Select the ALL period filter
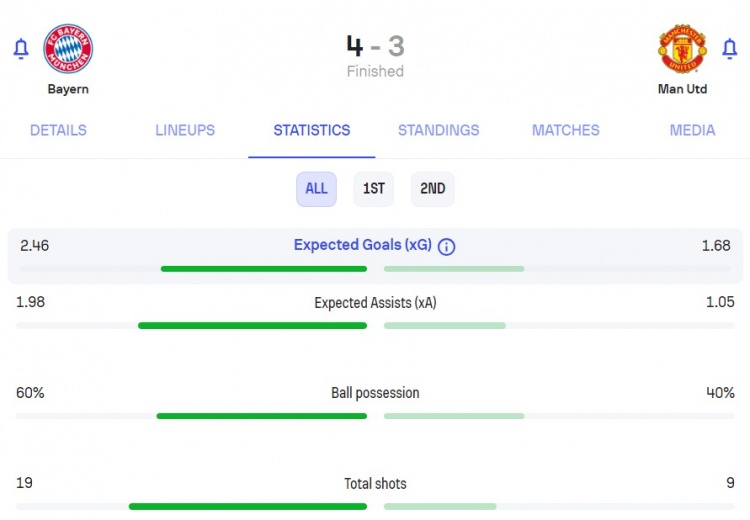The height and width of the screenshot is (520, 750). tap(316, 189)
